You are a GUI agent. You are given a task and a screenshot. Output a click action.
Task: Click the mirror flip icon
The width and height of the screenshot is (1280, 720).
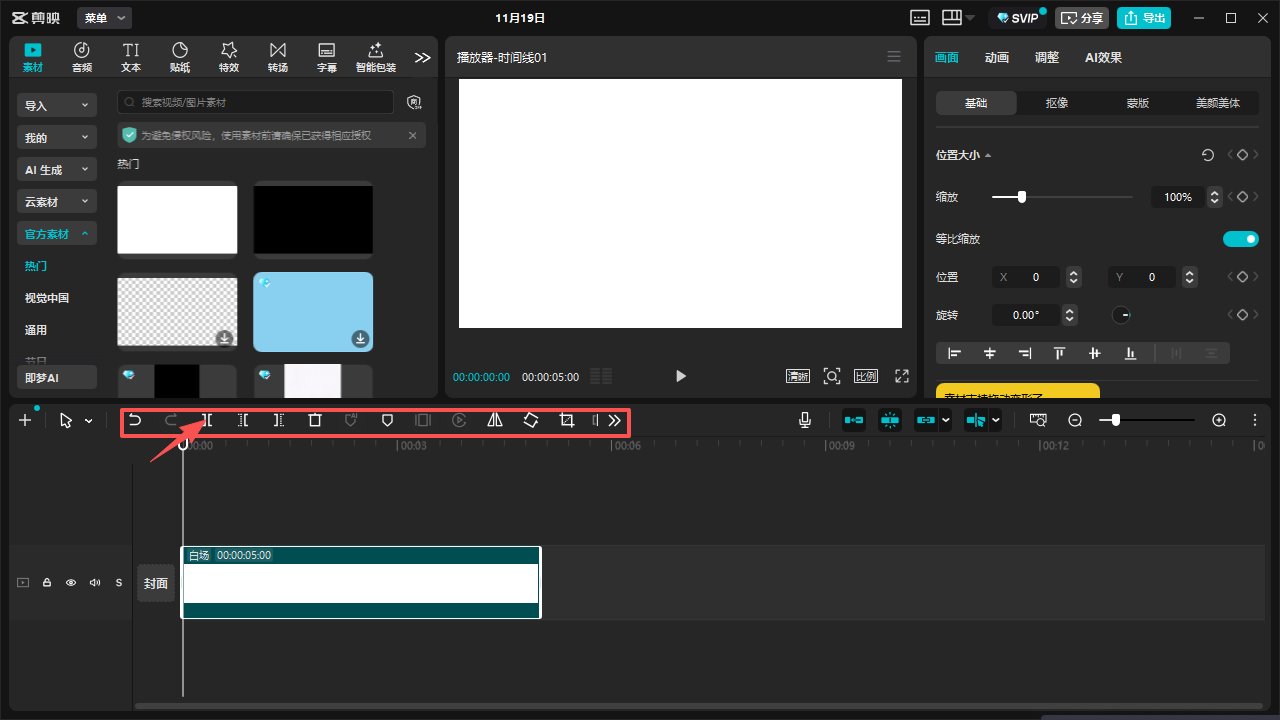pyautogui.click(x=495, y=421)
